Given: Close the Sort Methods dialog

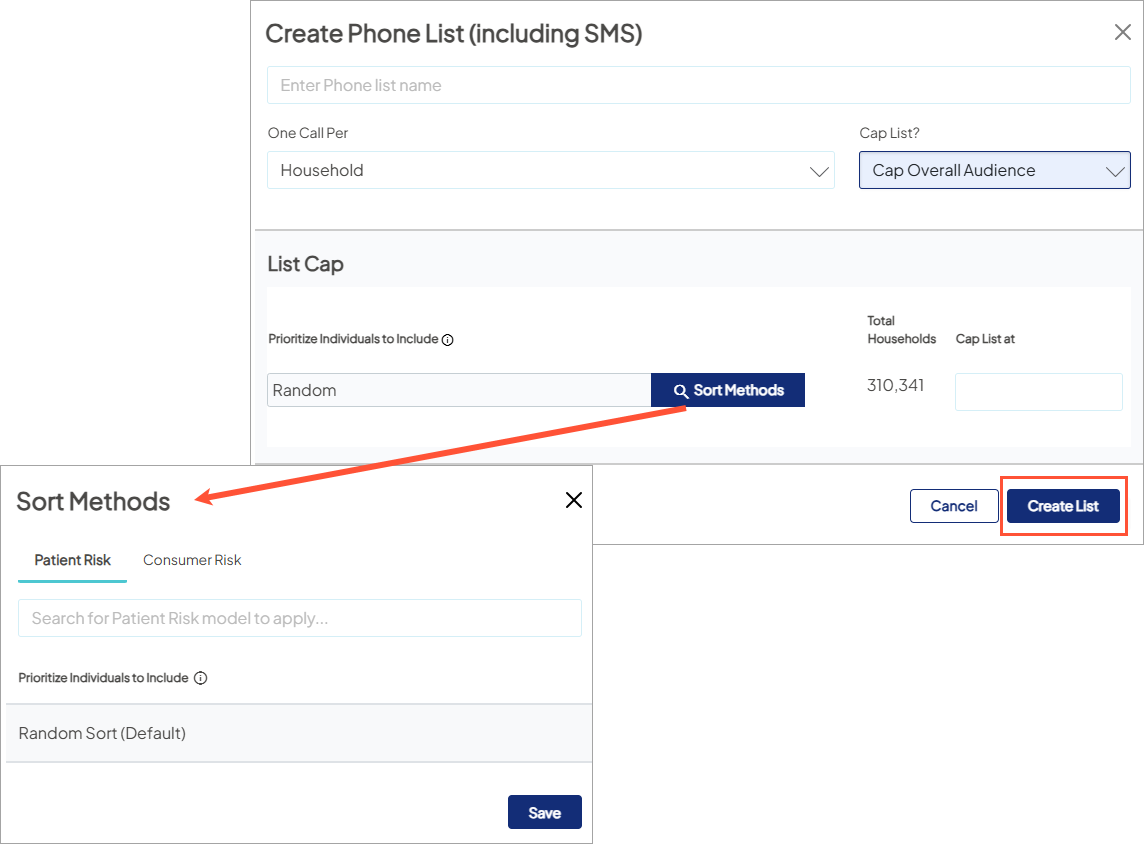Looking at the screenshot, I should pyautogui.click(x=573, y=500).
